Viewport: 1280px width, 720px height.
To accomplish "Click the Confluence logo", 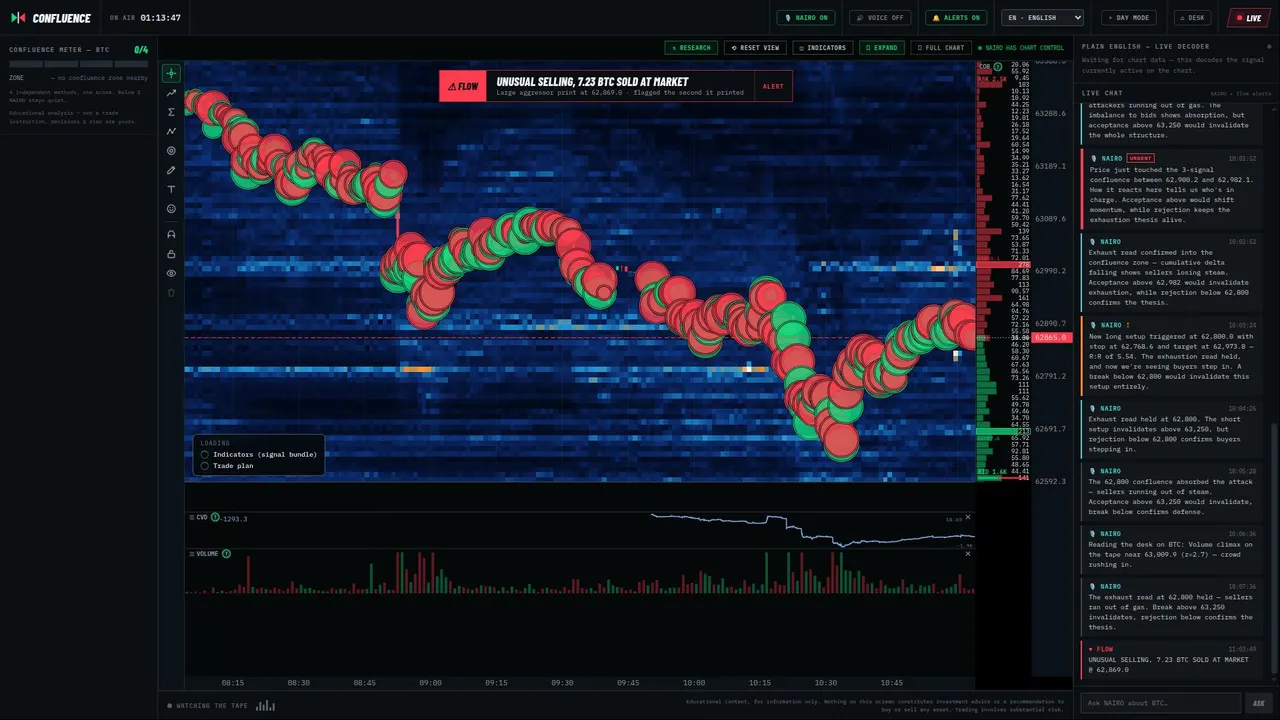I will point(50,18).
